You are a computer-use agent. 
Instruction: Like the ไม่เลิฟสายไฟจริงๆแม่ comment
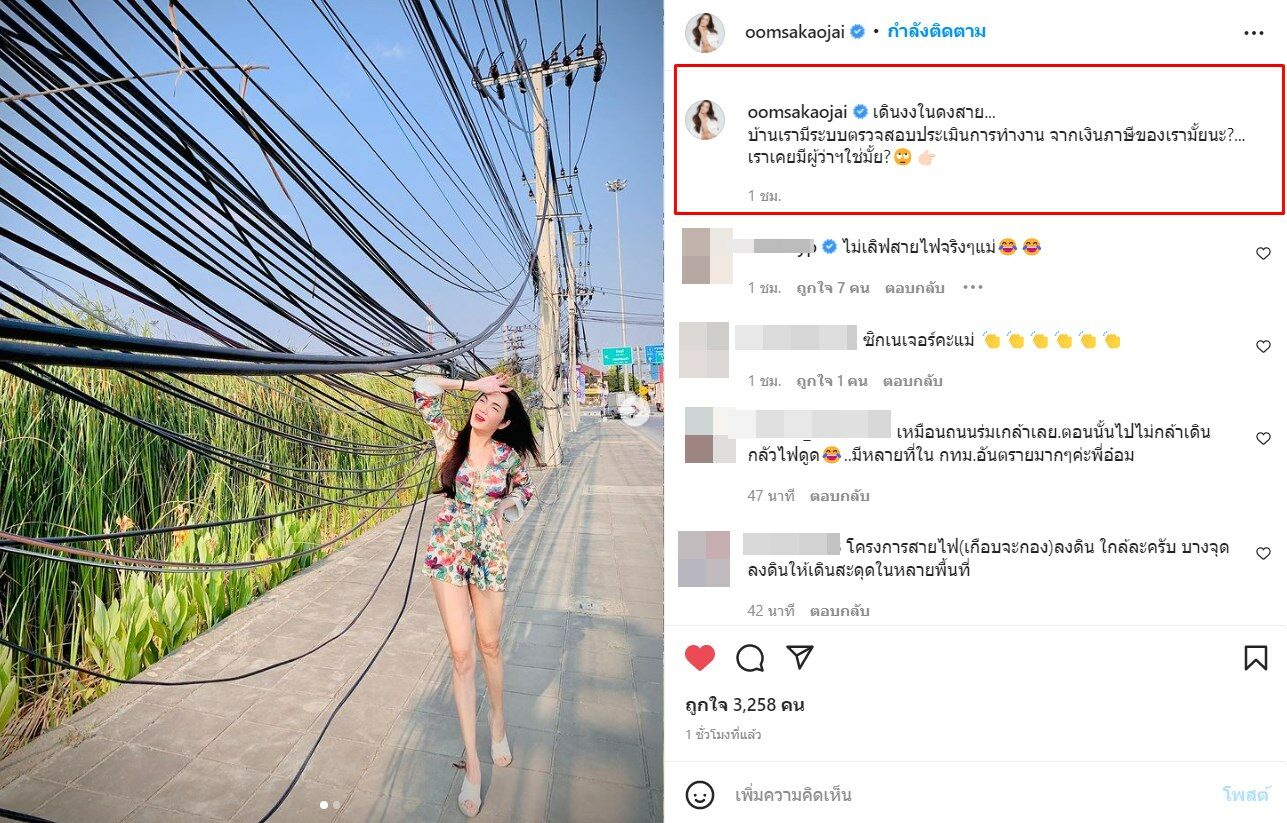pyautogui.click(x=1263, y=254)
